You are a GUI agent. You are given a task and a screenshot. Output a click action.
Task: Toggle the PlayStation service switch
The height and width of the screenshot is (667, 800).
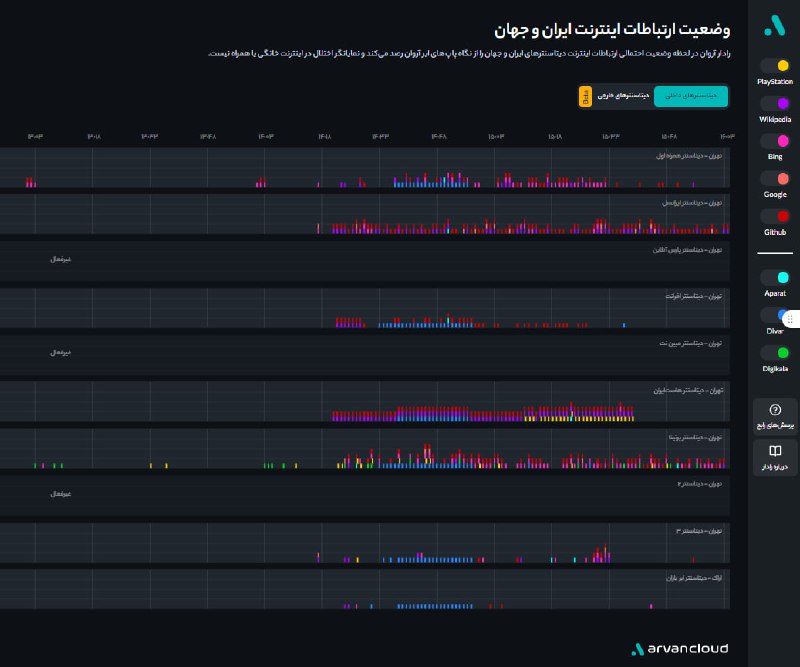click(774, 66)
